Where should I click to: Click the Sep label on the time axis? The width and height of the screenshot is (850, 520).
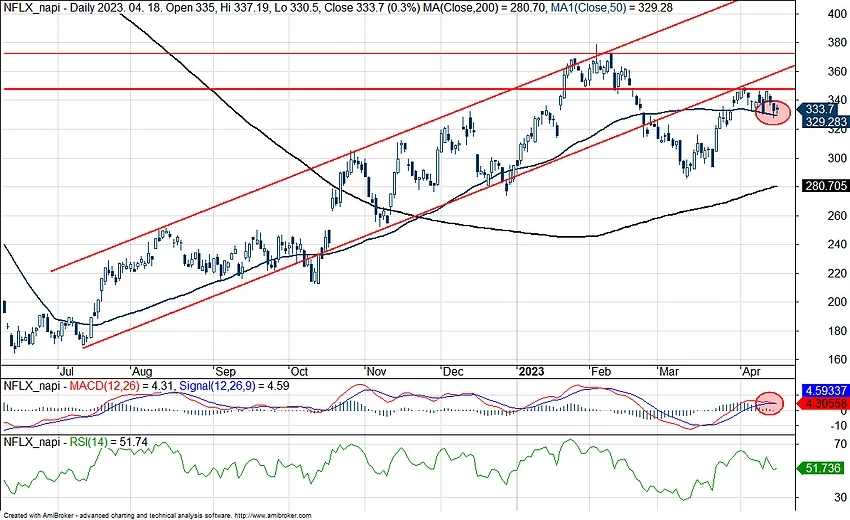226,372
